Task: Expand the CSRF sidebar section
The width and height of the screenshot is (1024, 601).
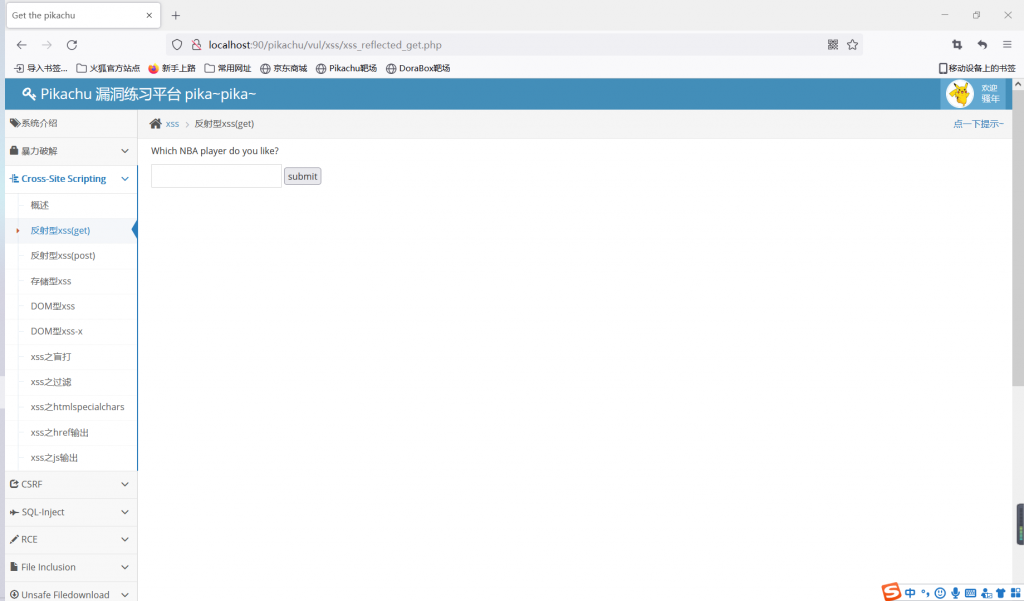Action: click(69, 484)
